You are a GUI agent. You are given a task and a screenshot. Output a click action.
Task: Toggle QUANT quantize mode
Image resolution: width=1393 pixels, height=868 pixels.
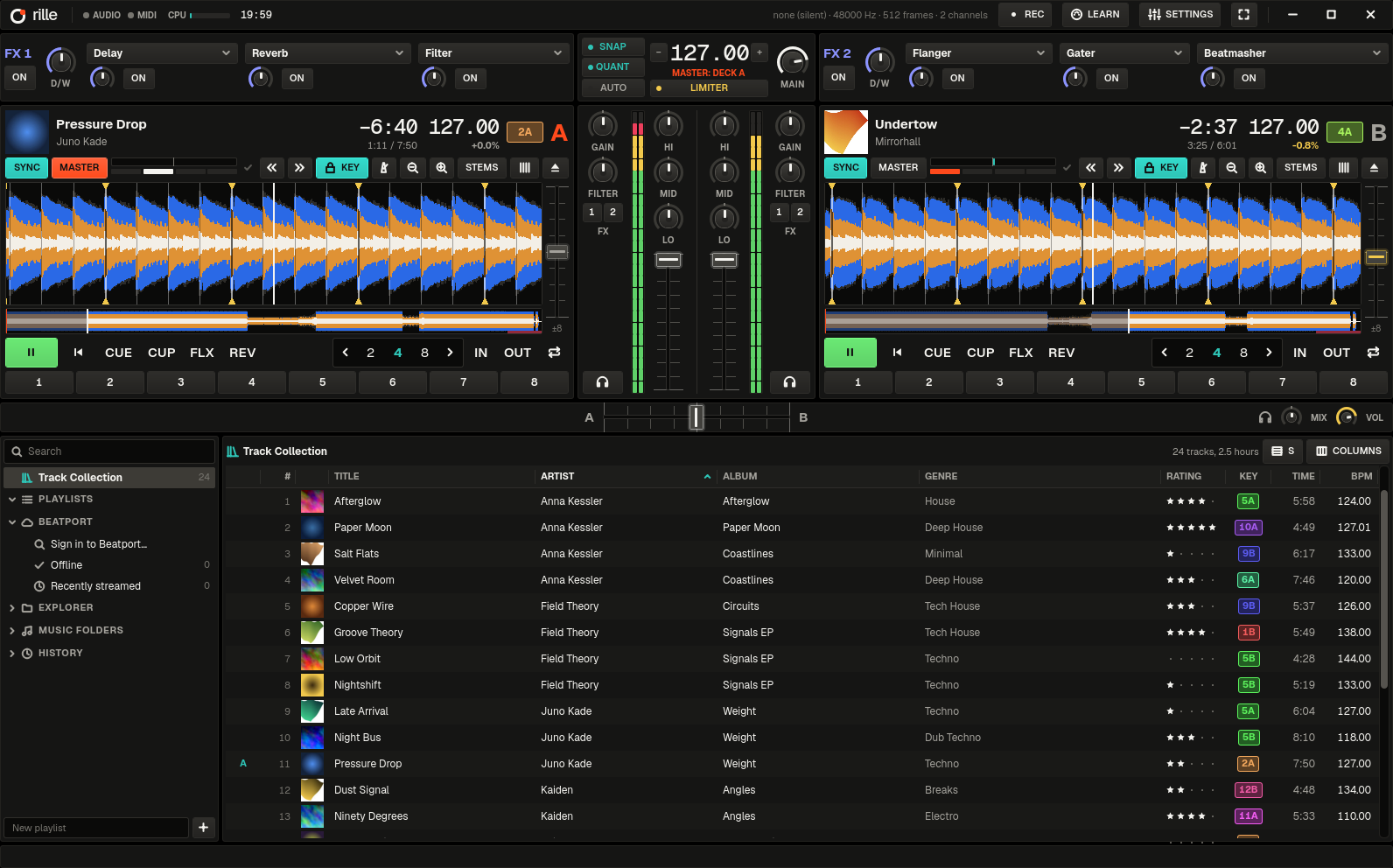613,67
